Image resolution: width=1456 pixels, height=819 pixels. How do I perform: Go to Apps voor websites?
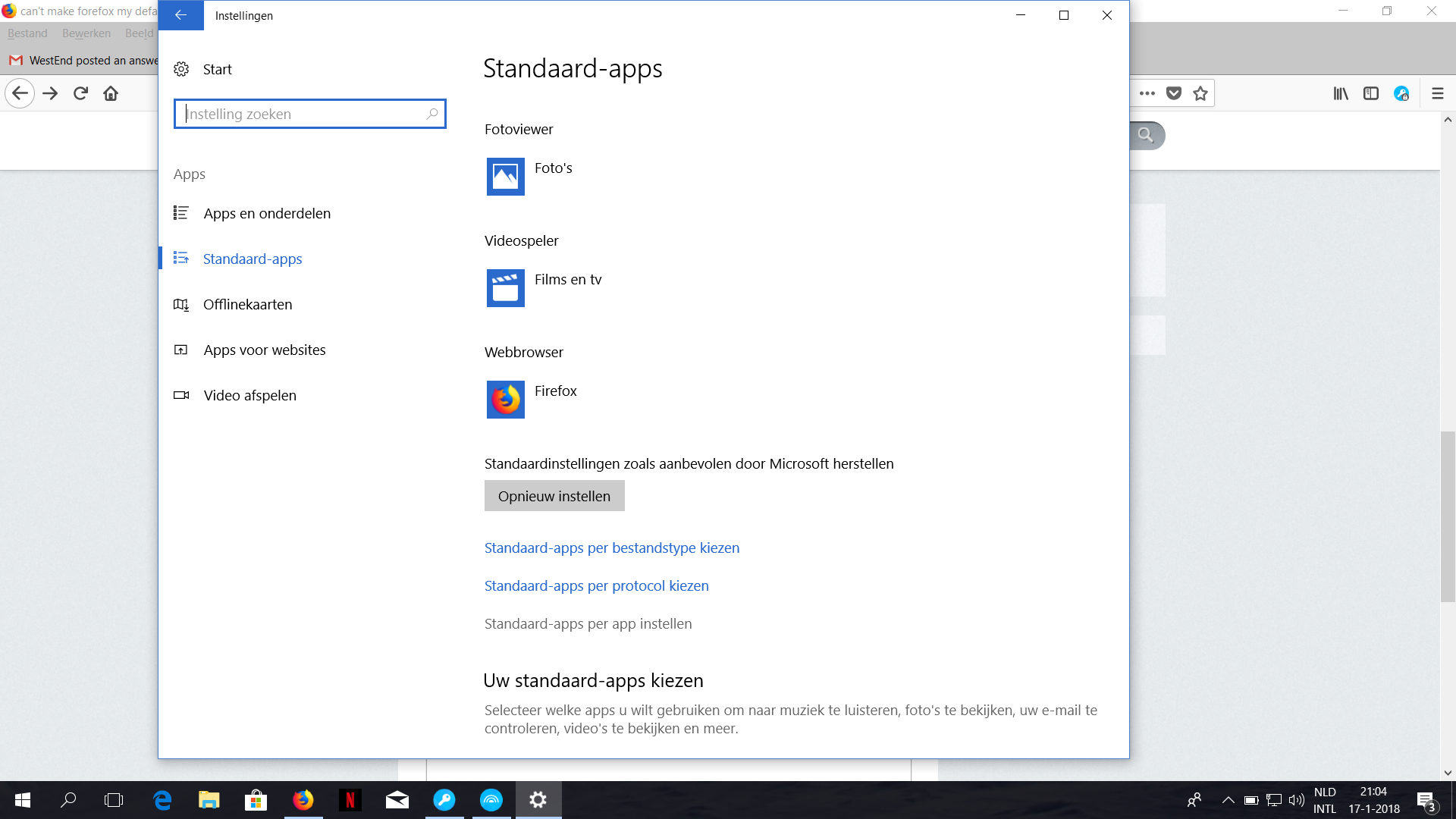[x=264, y=350]
